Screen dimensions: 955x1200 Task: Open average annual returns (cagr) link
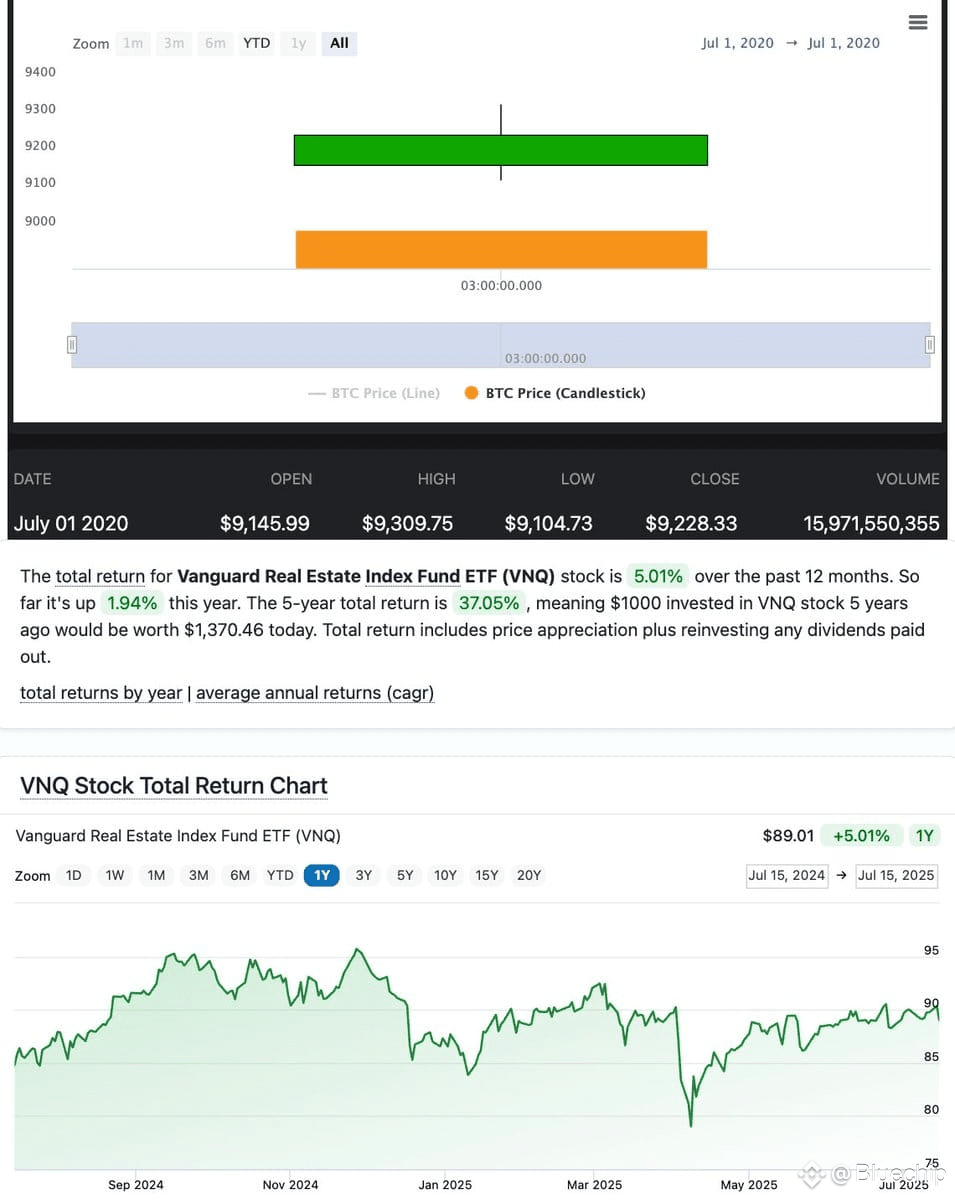tap(315, 692)
